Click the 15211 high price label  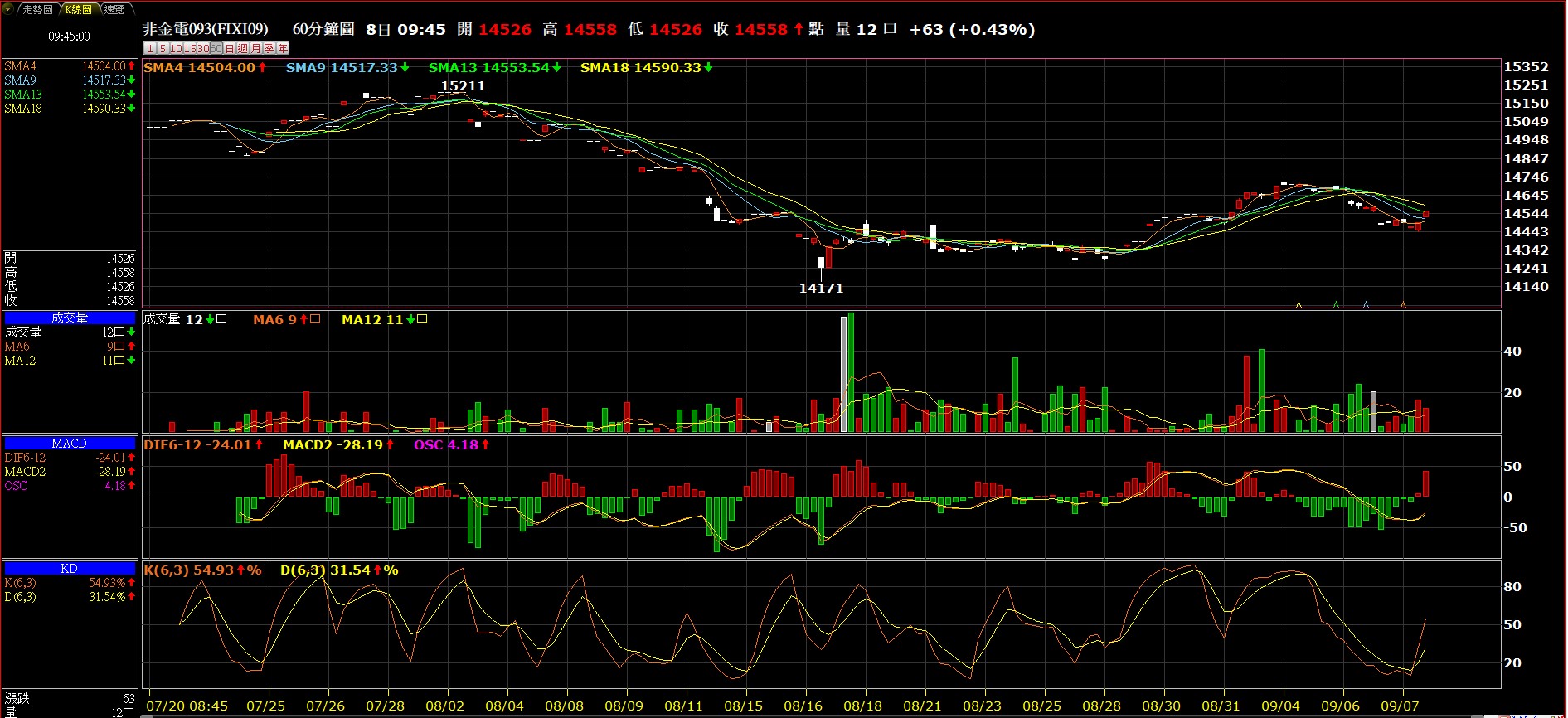pos(463,86)
